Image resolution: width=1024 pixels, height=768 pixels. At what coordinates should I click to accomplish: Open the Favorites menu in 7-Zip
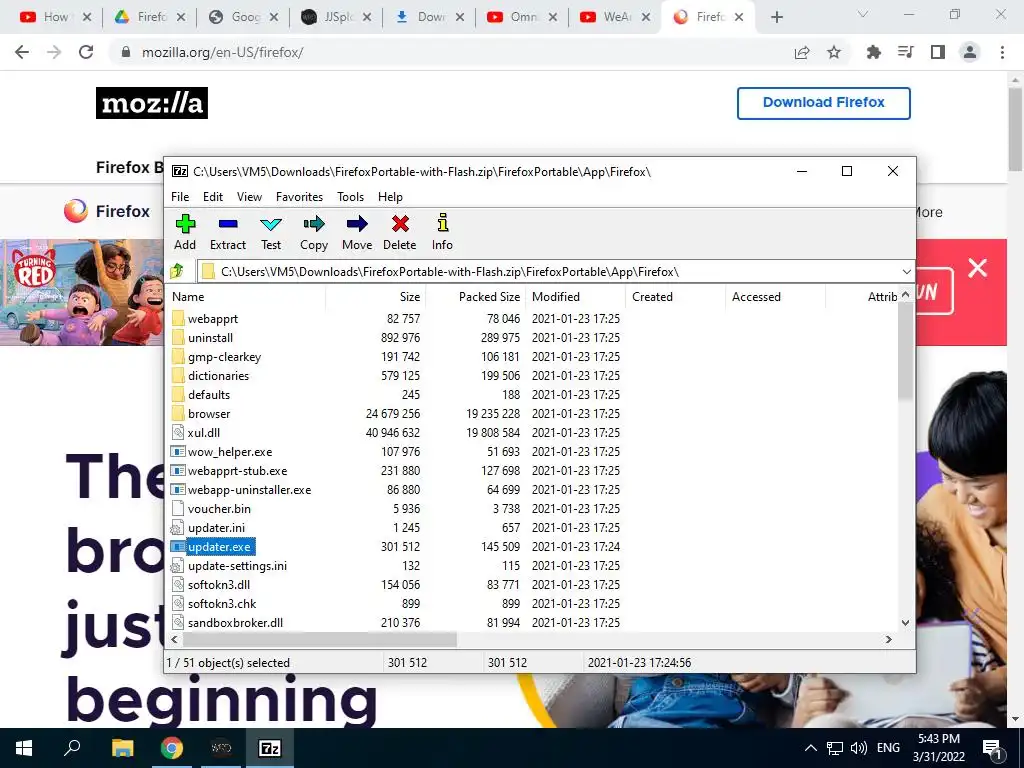tap(300, 197)
